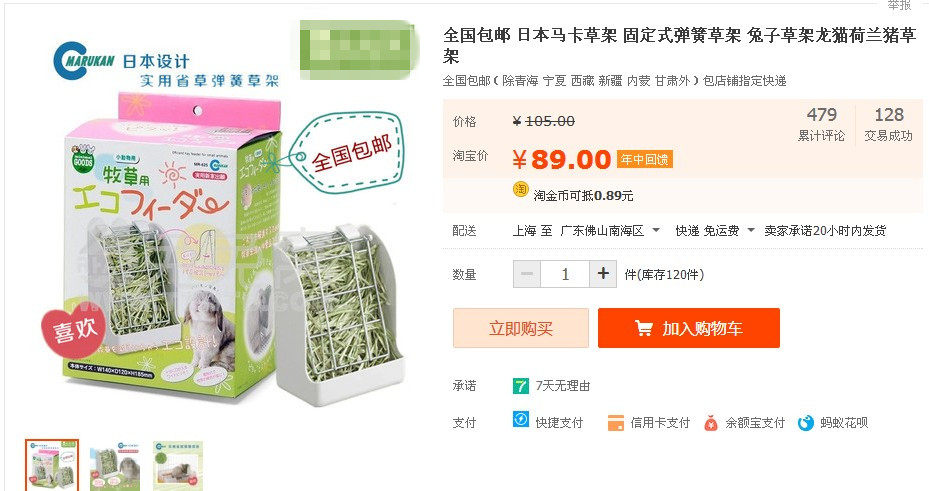Screen dimensions: 929x491
Task: Select the second thumbnail with rabbit
Action: click(x=115, y=466)
